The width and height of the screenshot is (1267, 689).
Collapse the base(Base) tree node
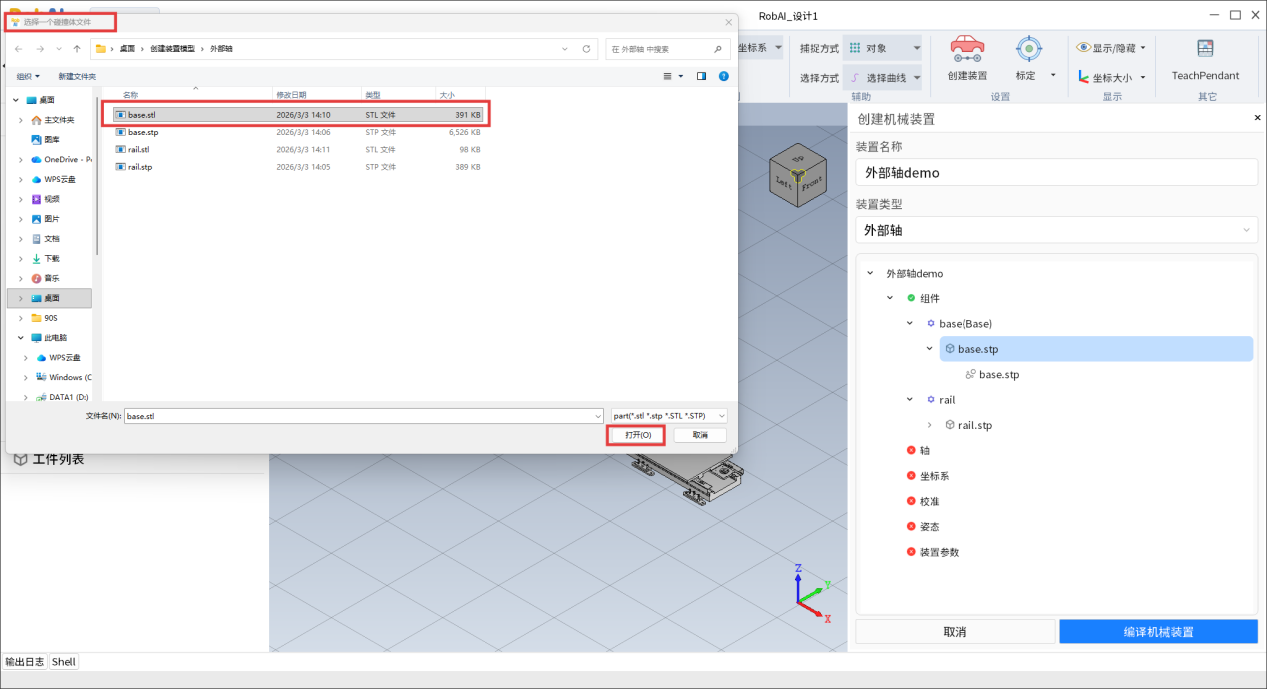pos(909,323)
